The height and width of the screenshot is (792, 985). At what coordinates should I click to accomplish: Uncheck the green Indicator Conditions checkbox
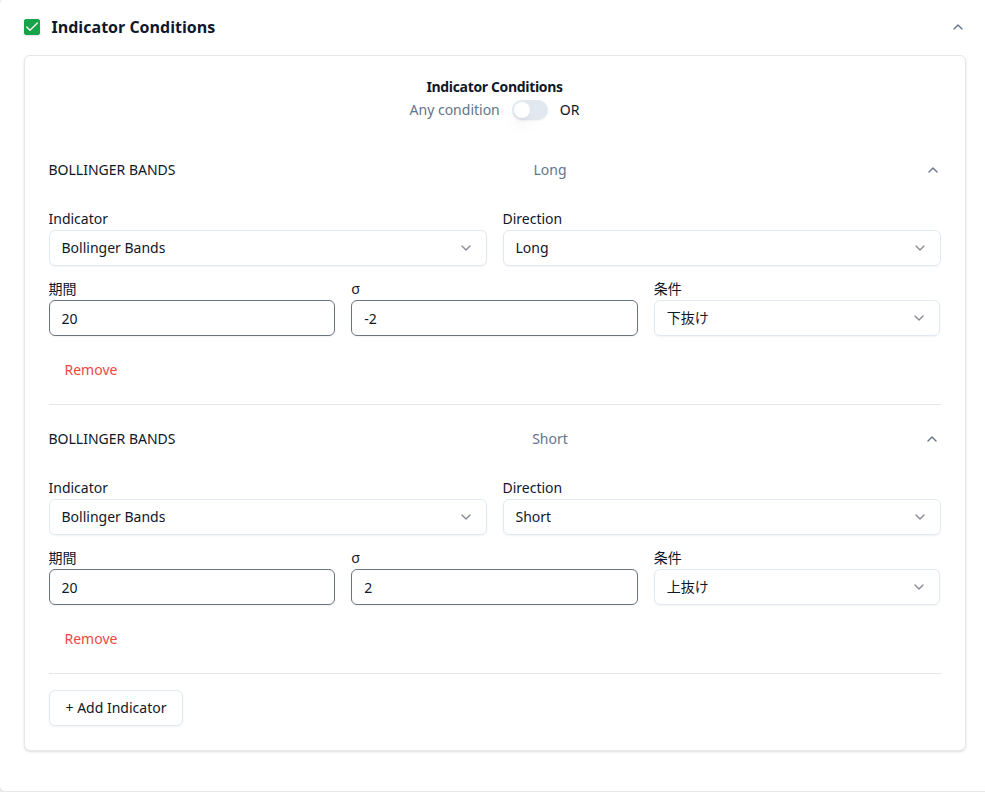tap(32, 28)
